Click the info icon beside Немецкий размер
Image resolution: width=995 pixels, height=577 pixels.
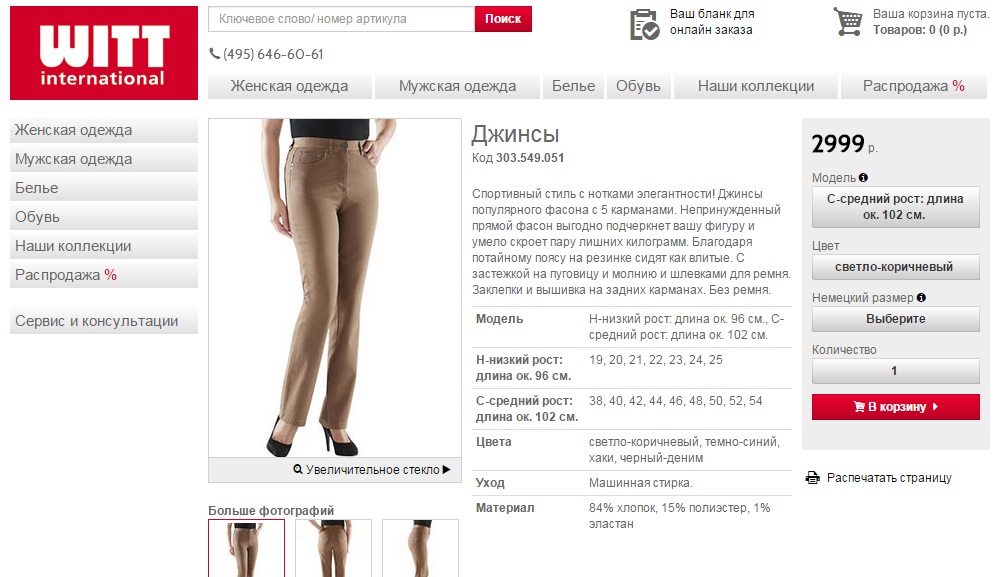pos(921,297)
